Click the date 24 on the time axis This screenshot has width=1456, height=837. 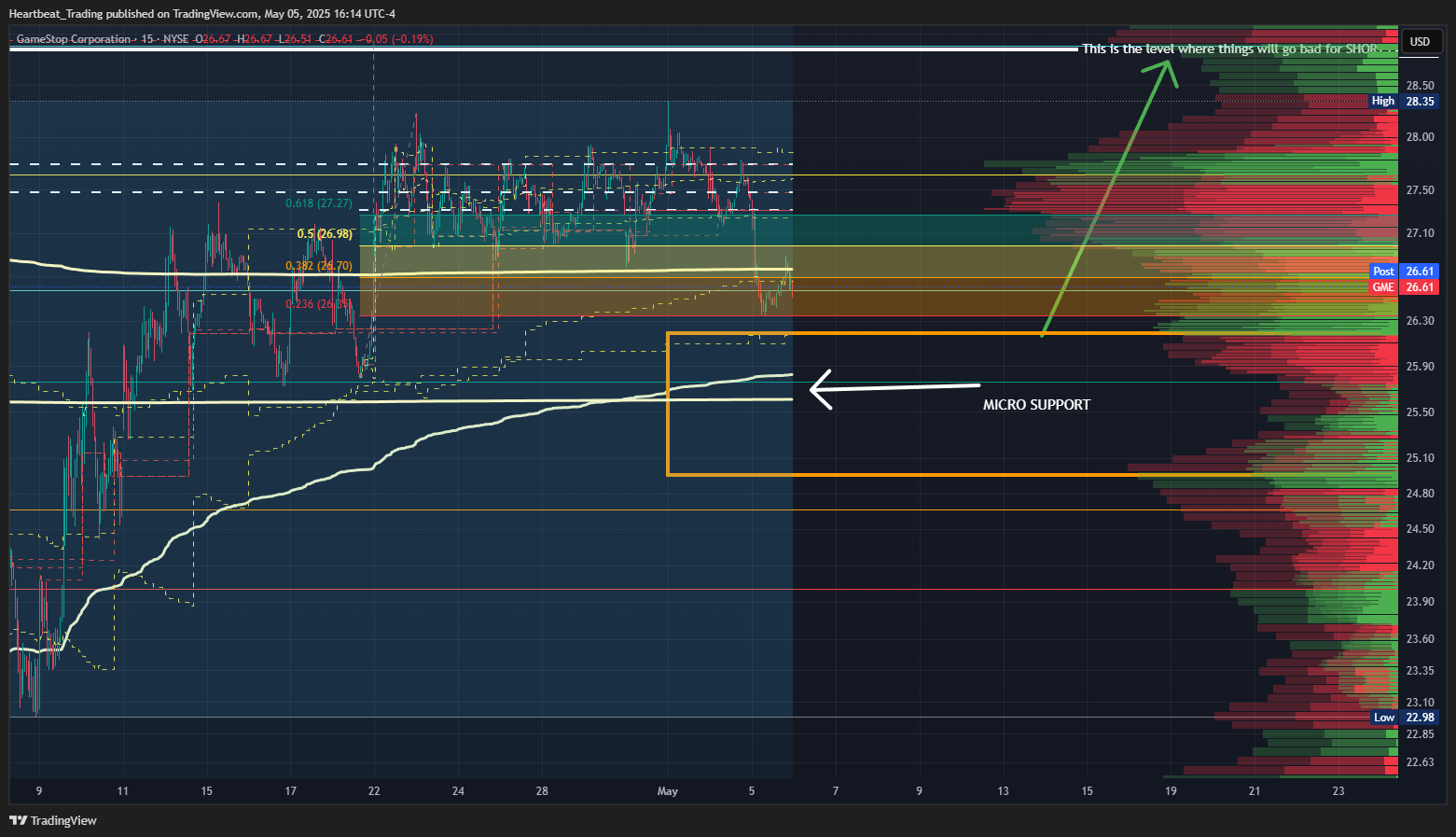458,791
